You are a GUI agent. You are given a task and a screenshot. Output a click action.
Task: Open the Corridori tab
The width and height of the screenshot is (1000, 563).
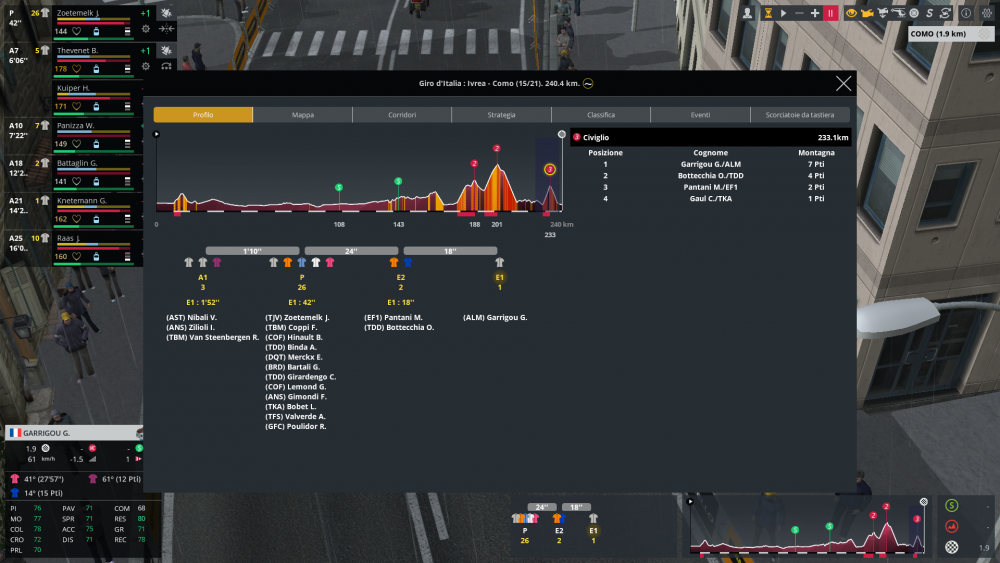(x=402, y=115)
